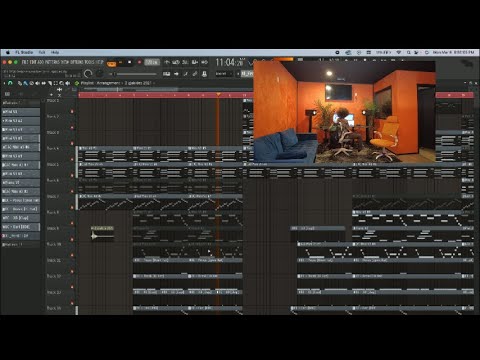Select the playlist Slice tool
The height and width of the screenshot is (360, 480).
click(x=50, y=83)
